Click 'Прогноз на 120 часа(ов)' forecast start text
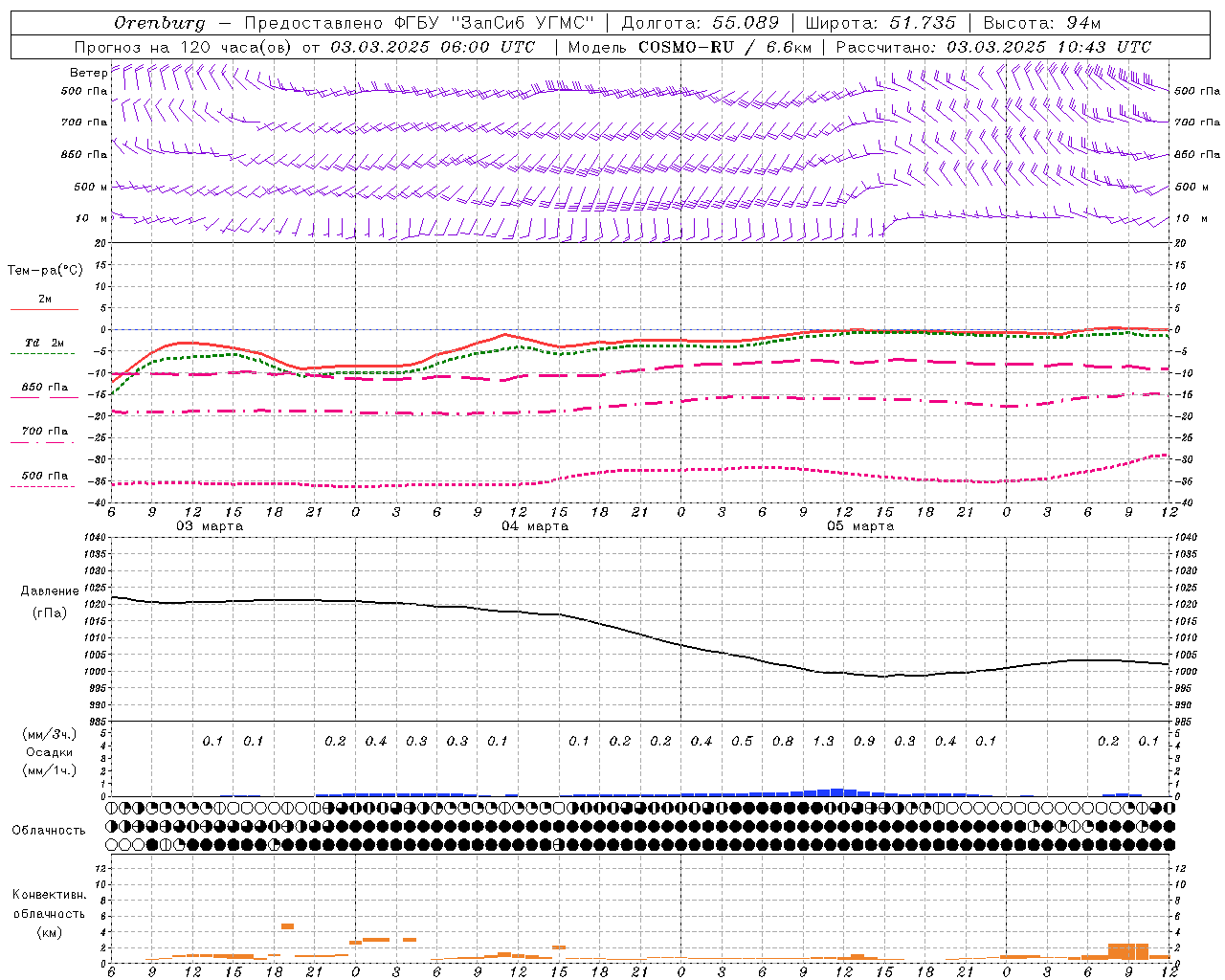The image size is (1225, 980). pyautogui.click(x=304, y=47)
